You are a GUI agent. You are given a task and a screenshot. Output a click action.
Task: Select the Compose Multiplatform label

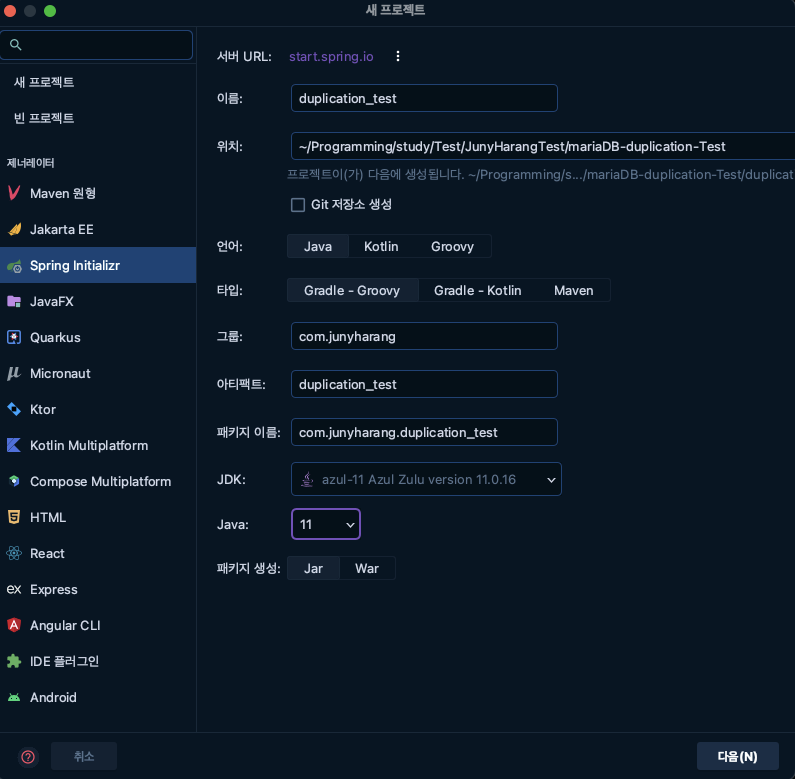click(100, 481)
